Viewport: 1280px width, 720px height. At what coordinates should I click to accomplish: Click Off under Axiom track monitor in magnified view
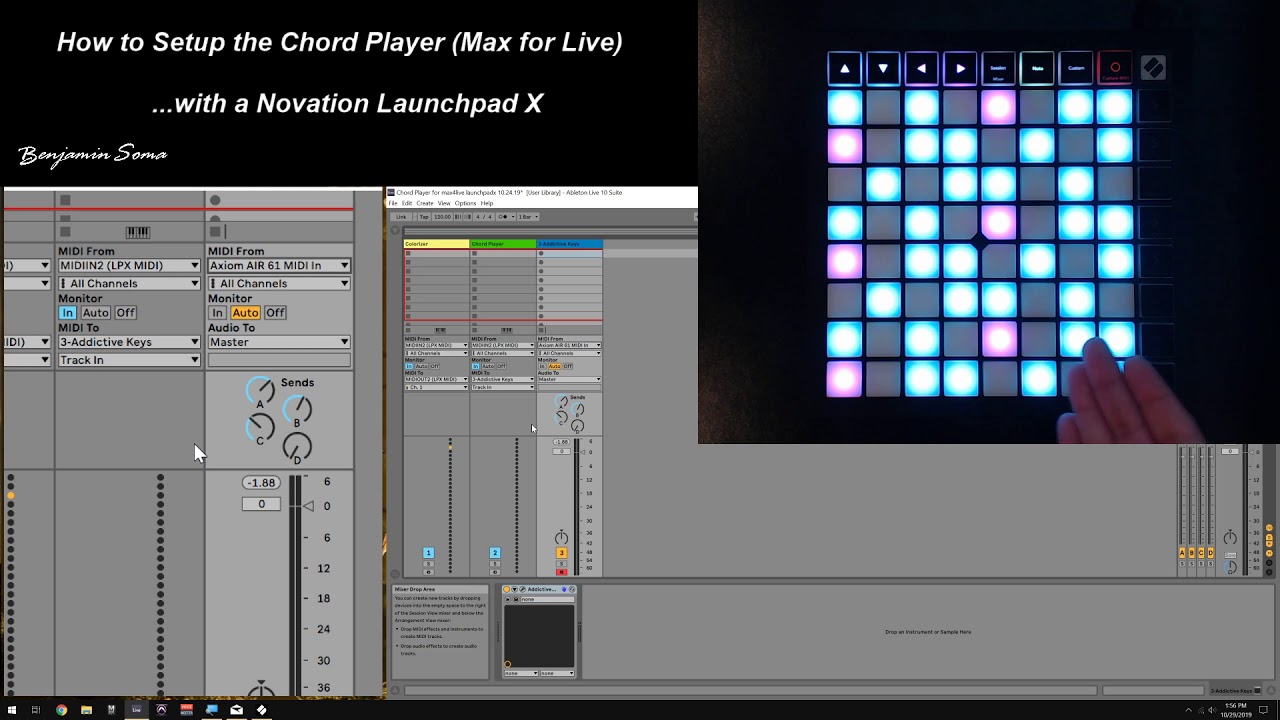click(x=275, y=313)
